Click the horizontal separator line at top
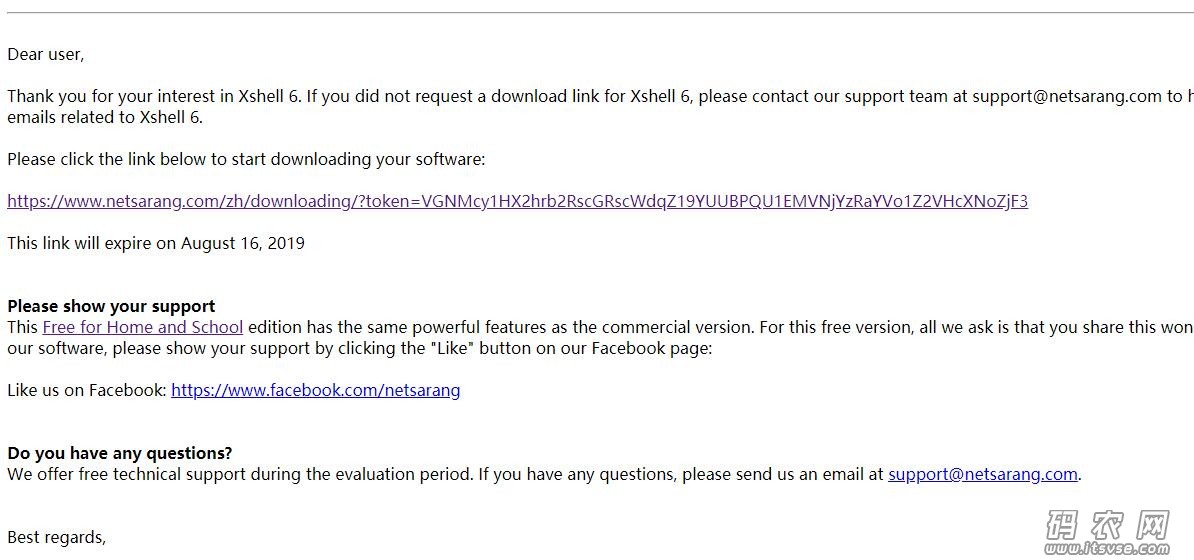Image resolution: width=1194 pixels, height=560 pixels. pos(597,12)
